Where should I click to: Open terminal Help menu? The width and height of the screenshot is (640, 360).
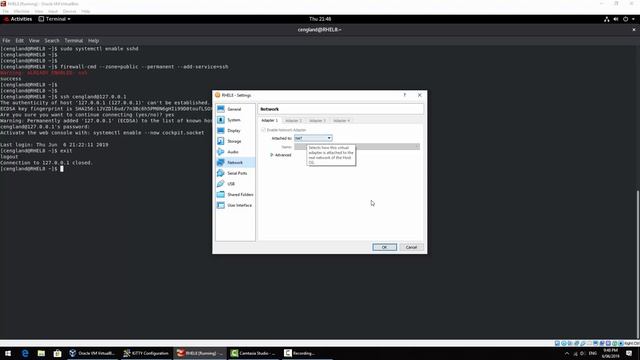(x=93, y=41)
